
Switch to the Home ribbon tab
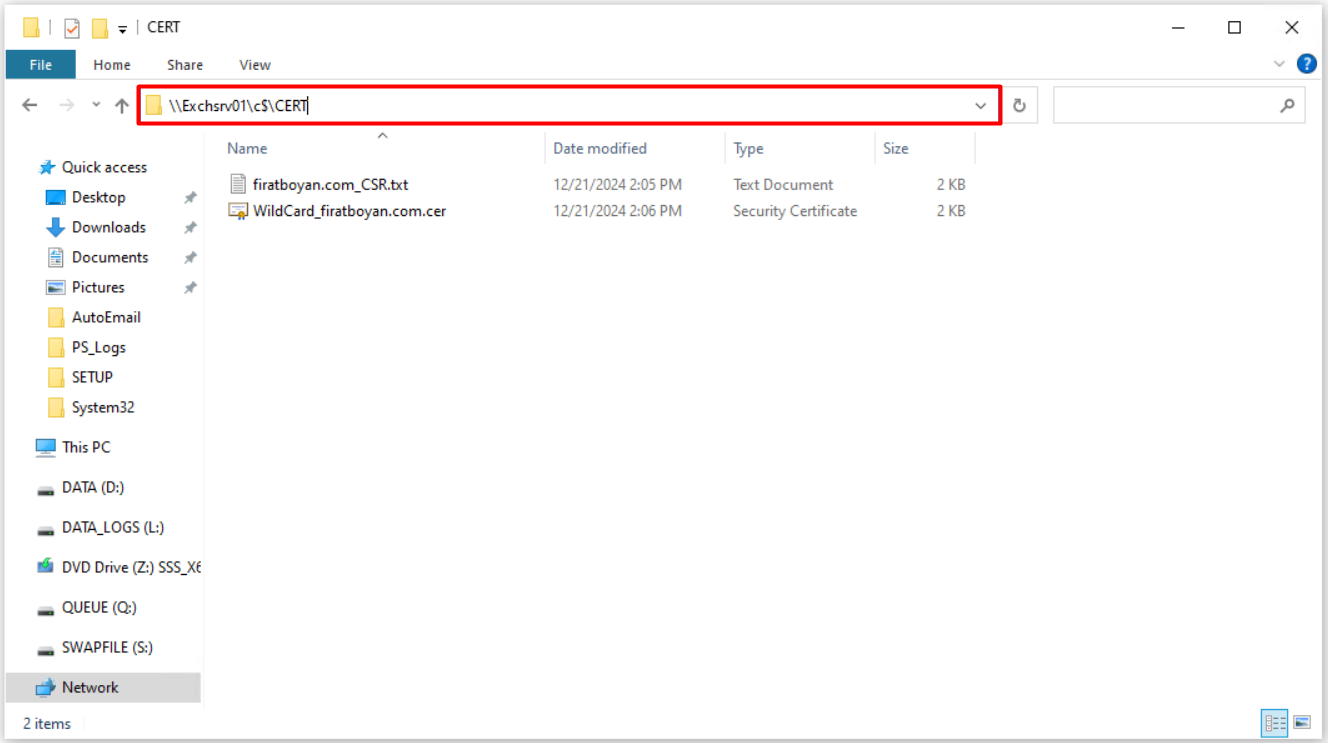112,65
